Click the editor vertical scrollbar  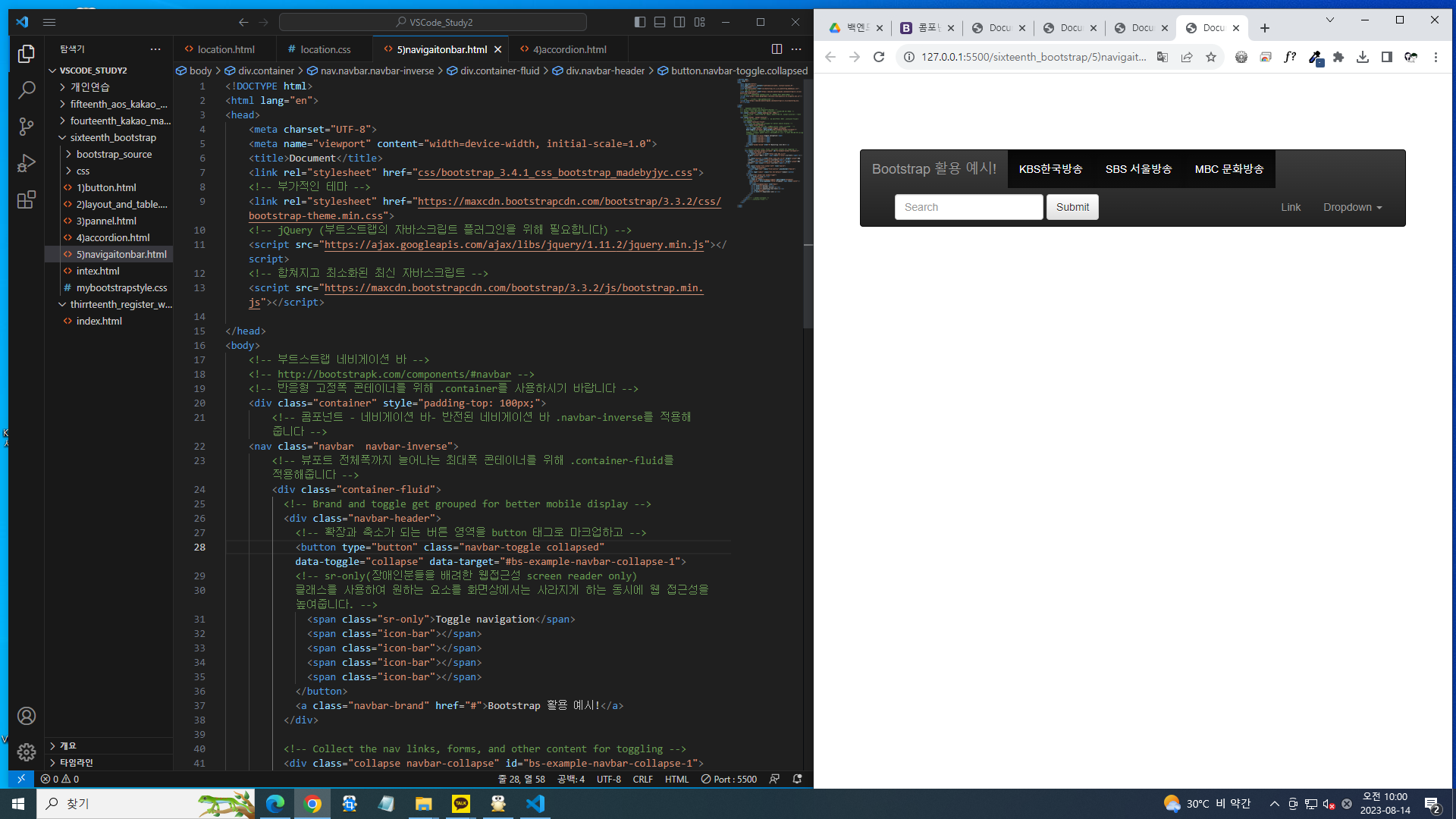click(808, 205)
